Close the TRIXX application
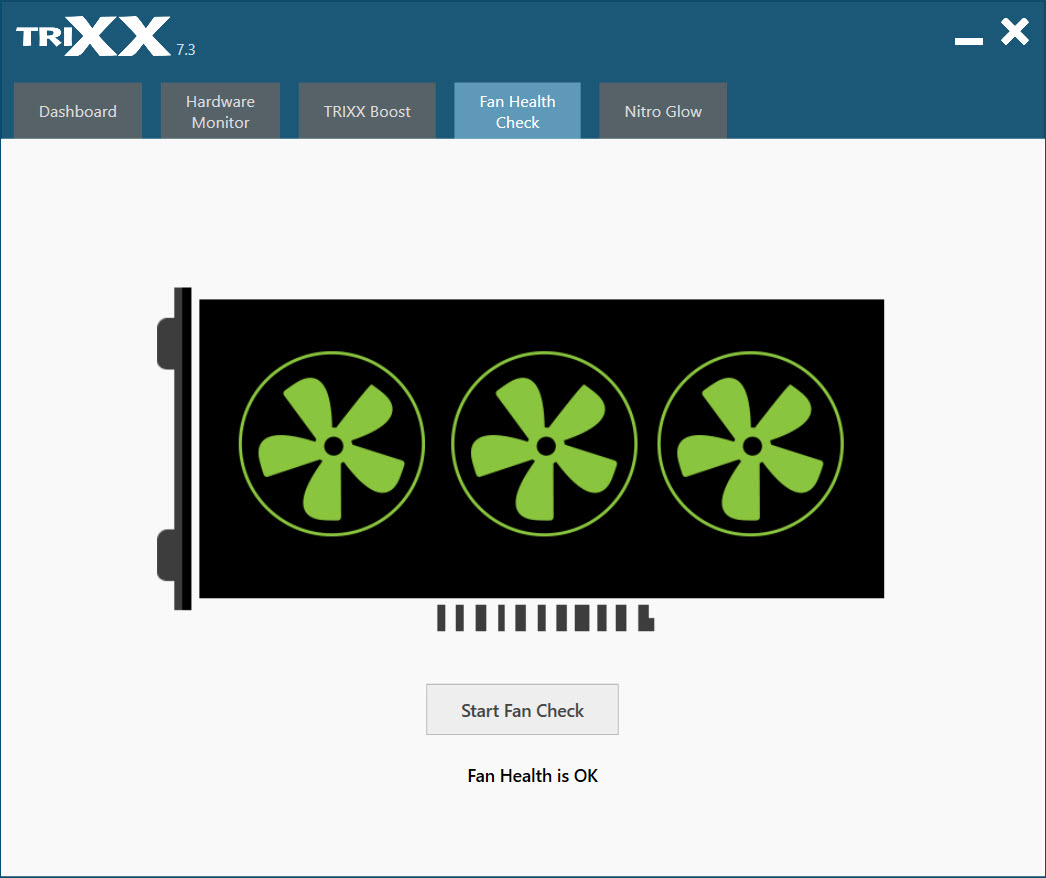Viewport: 1046px width, 878px height. pyautogui.click(x=1015, y=32)
